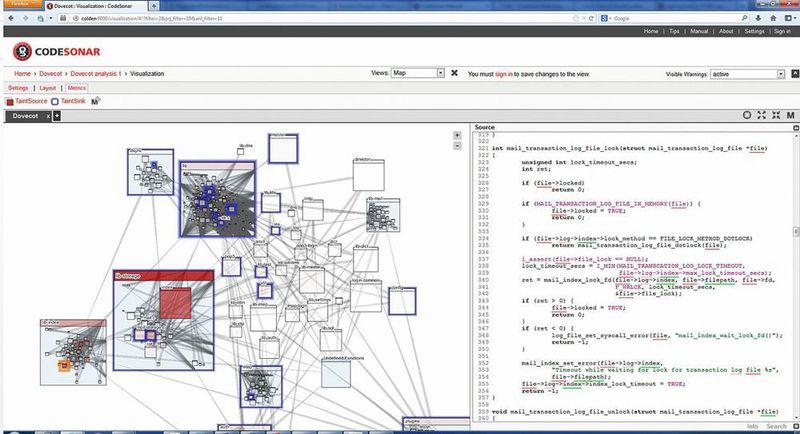Click the circle icon in visualization toolbar
The height and width of the screenshot is (434, 800).
747,115
